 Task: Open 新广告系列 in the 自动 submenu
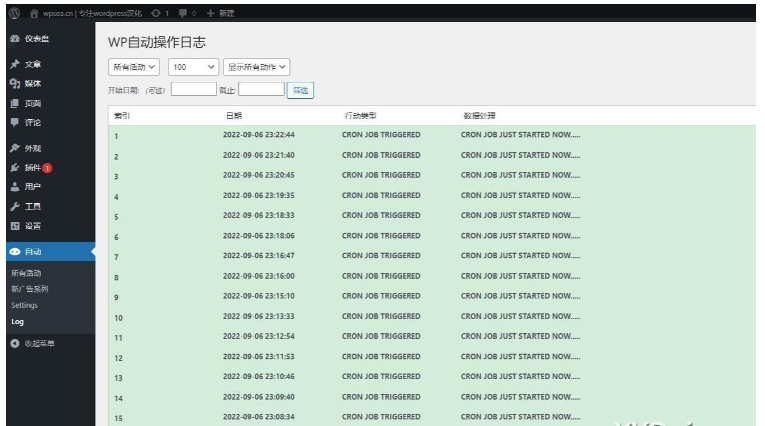tap(29, 289)
